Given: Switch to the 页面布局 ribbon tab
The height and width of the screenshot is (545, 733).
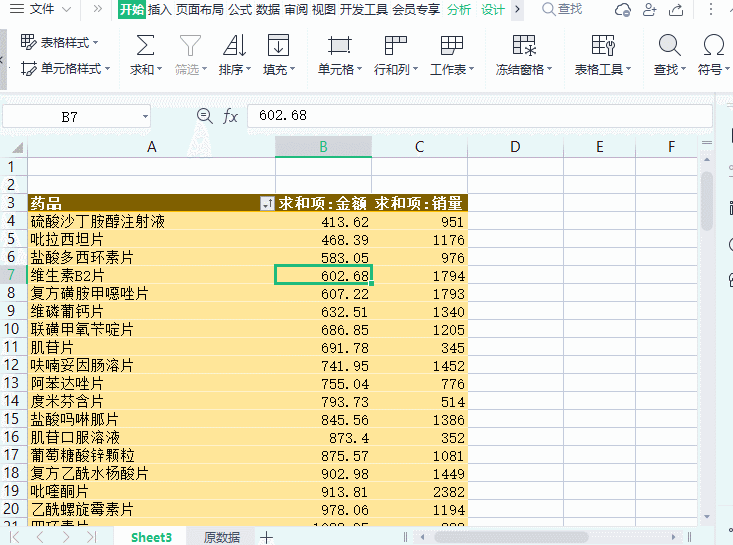Looking at the screenshot, I should [199, 9].
